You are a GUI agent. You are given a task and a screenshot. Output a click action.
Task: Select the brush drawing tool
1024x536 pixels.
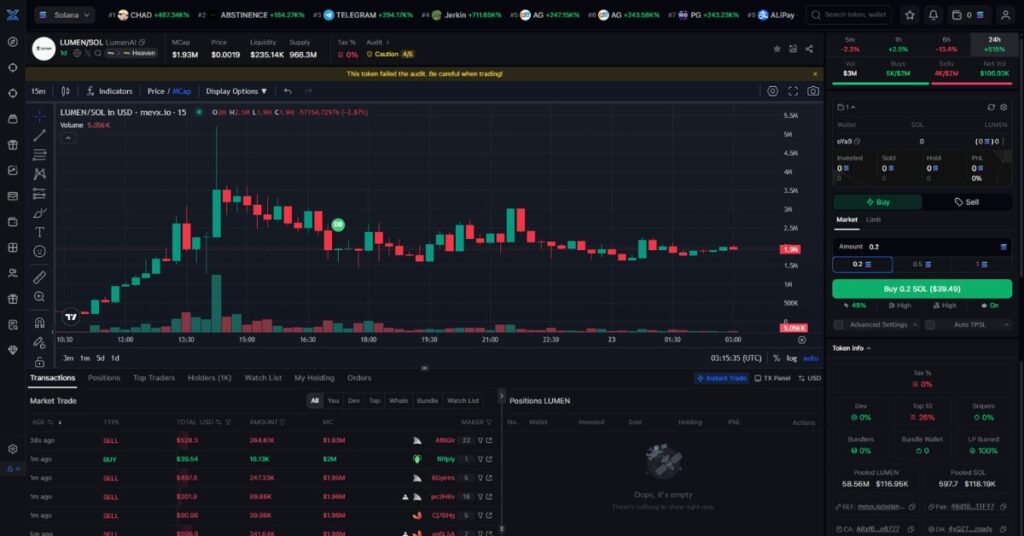tap(39, 213)
